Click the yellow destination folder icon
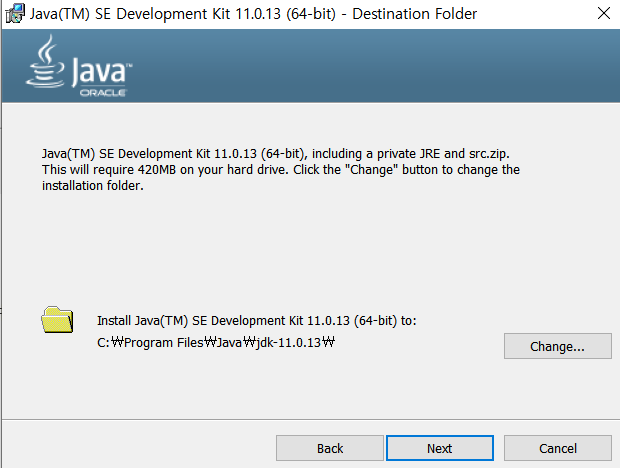Screen dimensions: 620x468 [57, 319]
